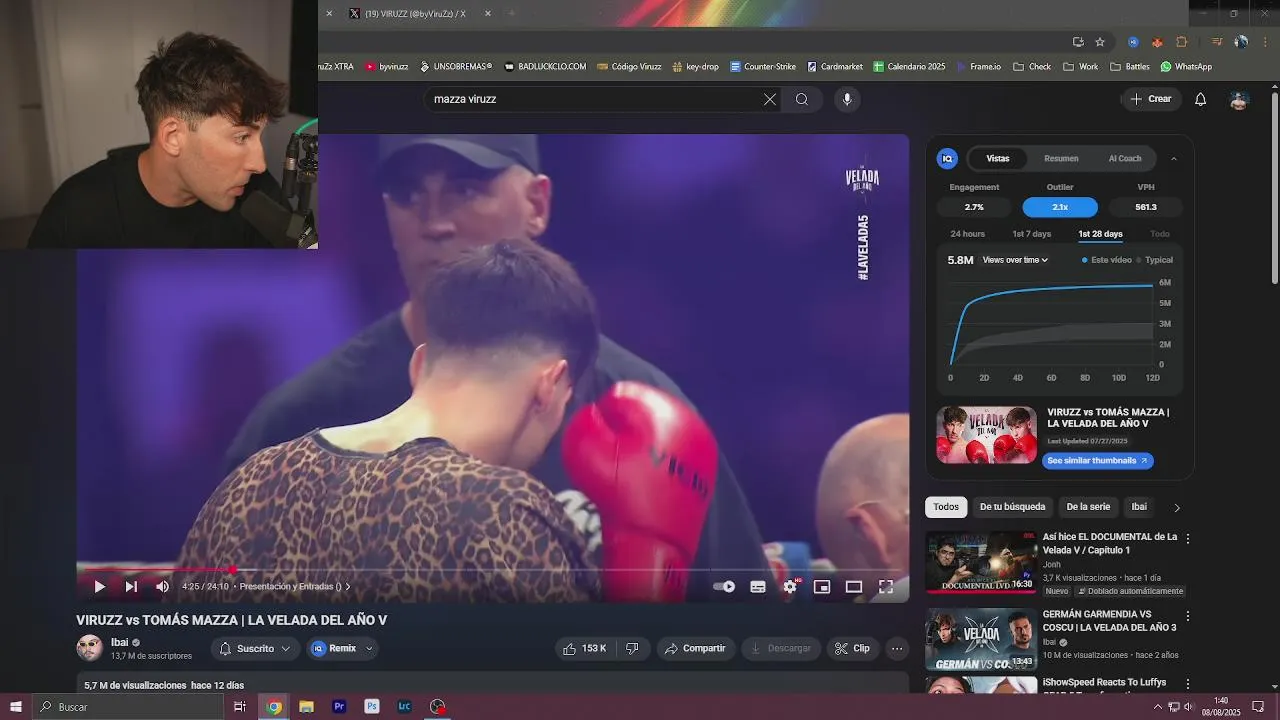Bookmark this page with star icon
Screen dimensions: 1280x720
click(1100, 42)
